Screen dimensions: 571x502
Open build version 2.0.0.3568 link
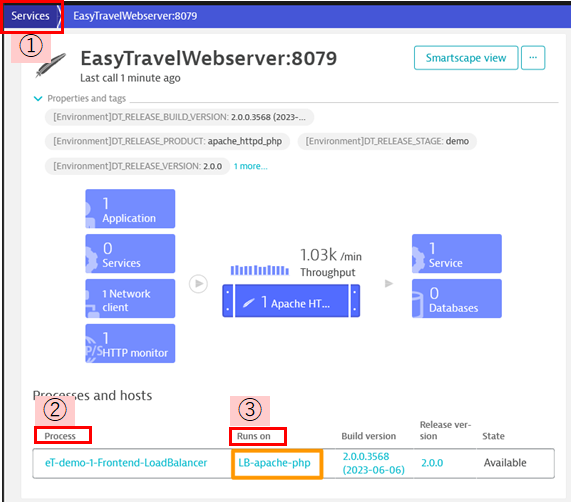pyautogui.click(x=374, y=463)
